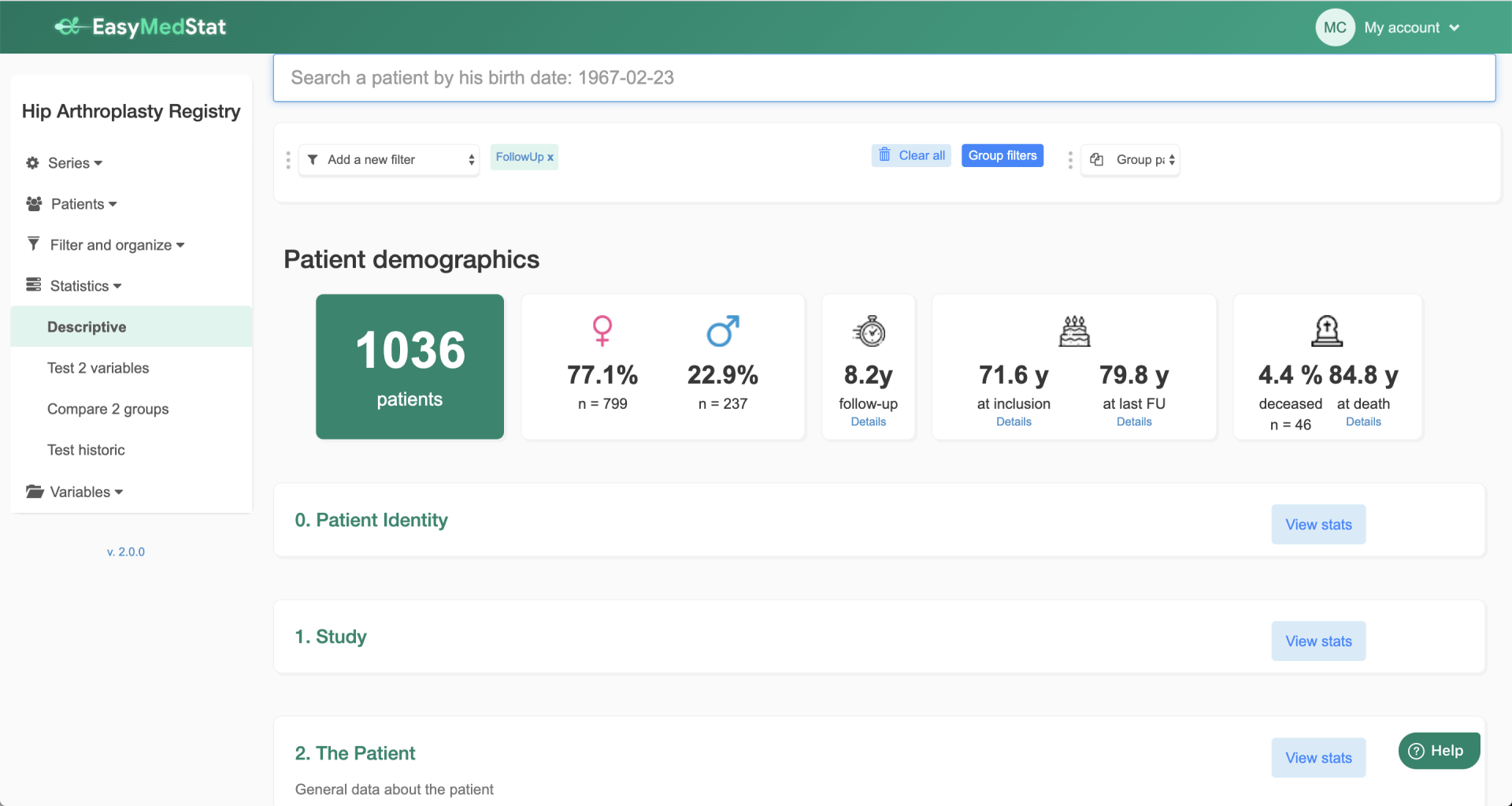This screenshot has width=1512, height=806.
Task: Select the 1036 patients card
Action: pyautogui.click(x=409, y=366)
